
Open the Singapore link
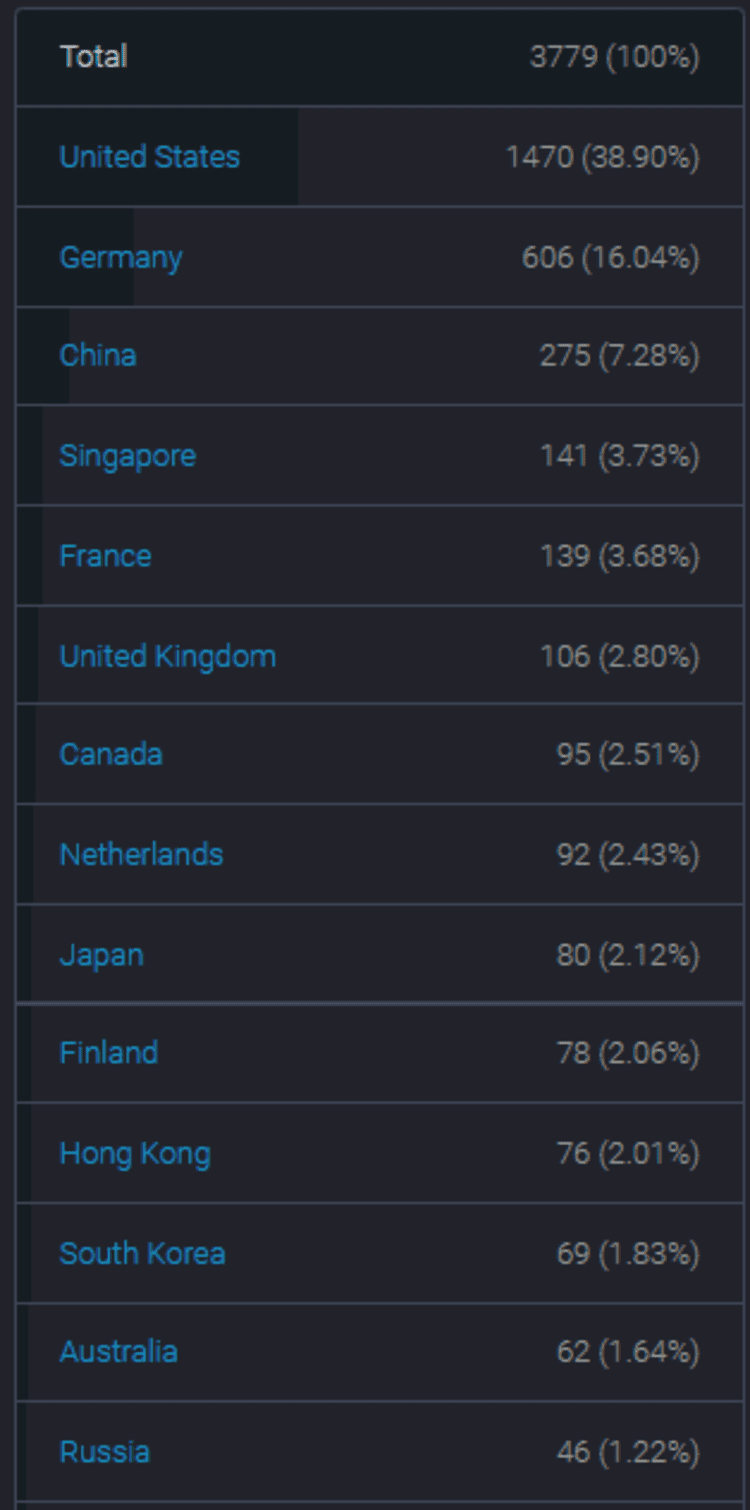(x=127, y=456)
